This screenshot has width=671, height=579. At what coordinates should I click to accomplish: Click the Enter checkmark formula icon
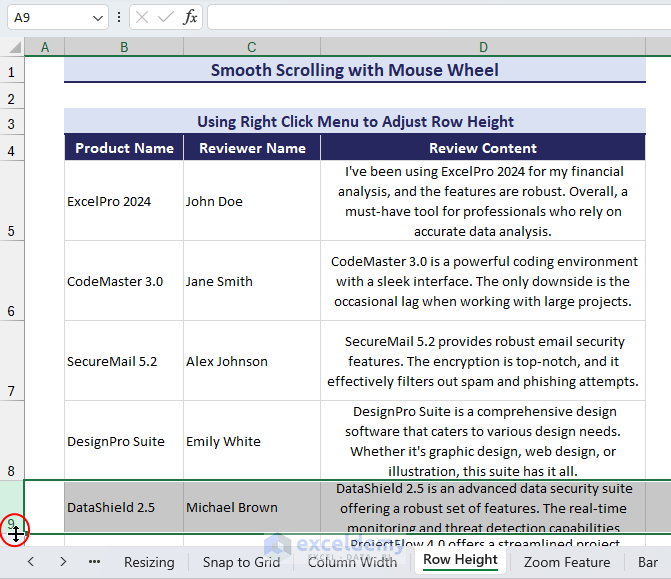click(x=166, y=18)
